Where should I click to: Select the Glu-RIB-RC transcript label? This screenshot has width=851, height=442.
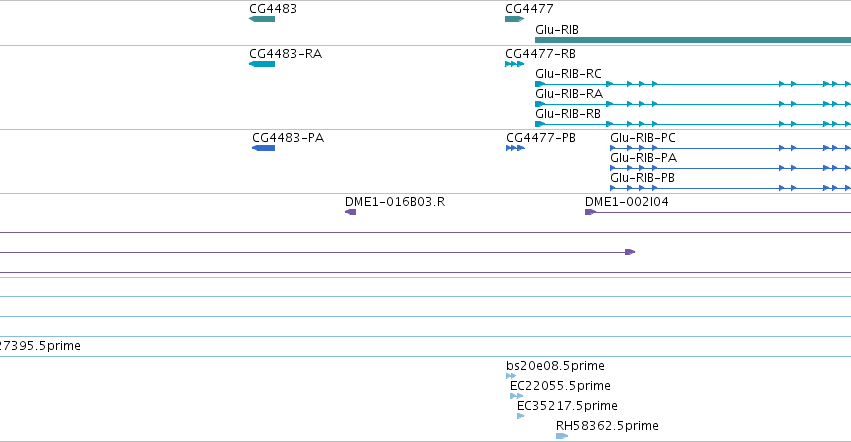(x=568, y=74)
